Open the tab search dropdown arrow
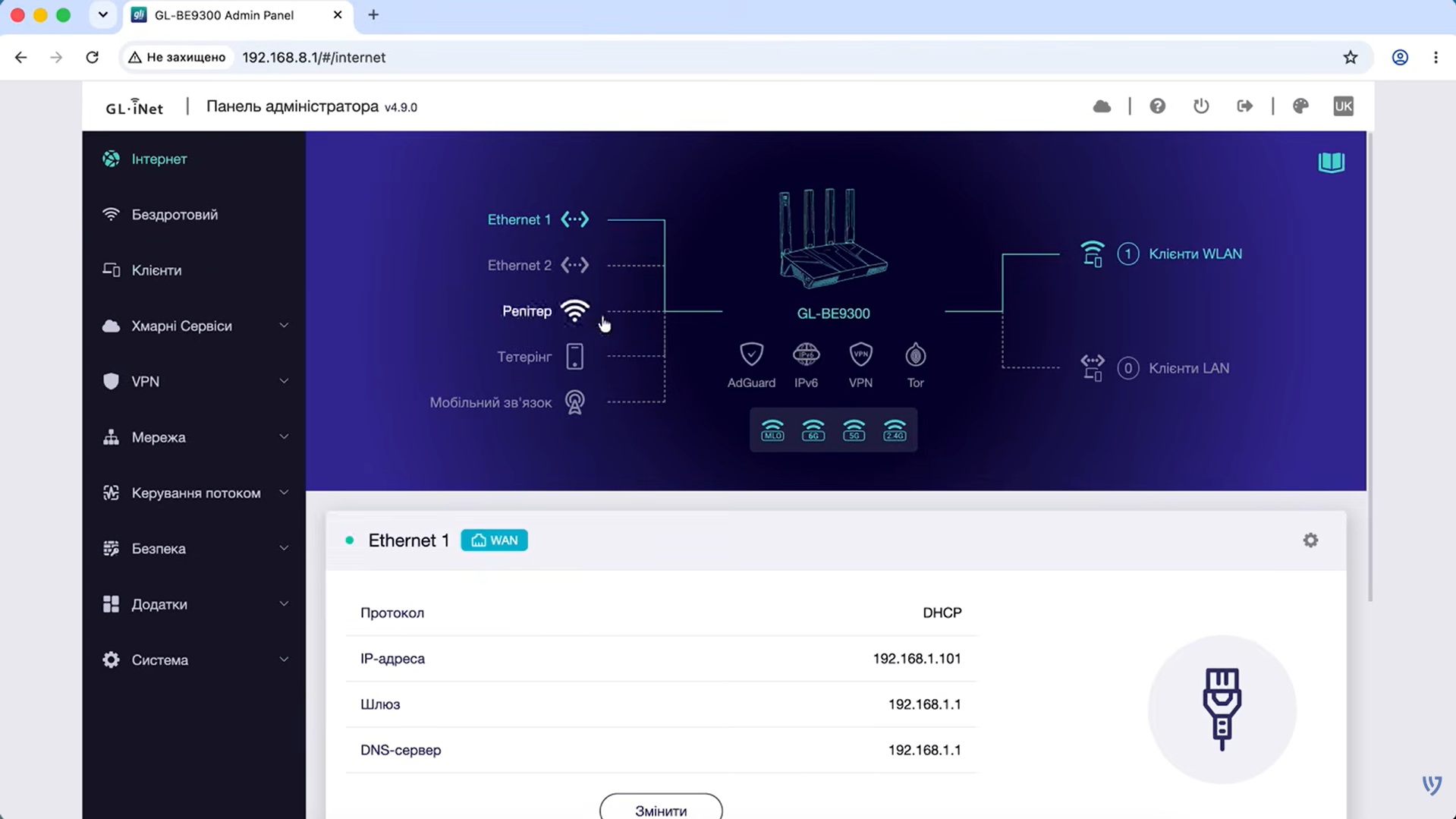The height and width of the screenshot is (819, 1456). pyautogui.click(x=102, y=15)
